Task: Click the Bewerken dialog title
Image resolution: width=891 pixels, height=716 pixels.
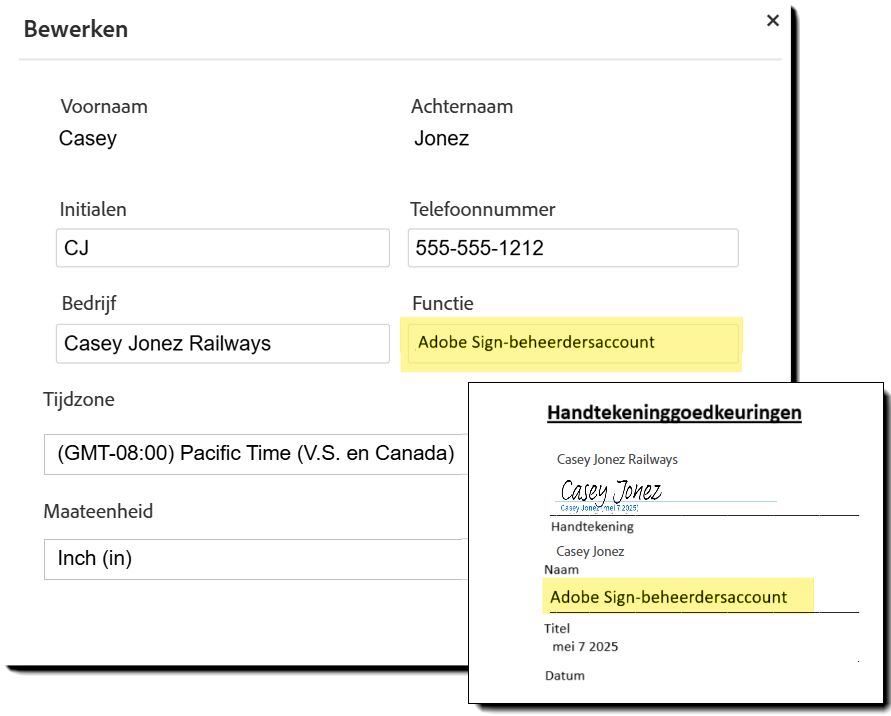Action: pyautogui.click(x=76, y=29)
